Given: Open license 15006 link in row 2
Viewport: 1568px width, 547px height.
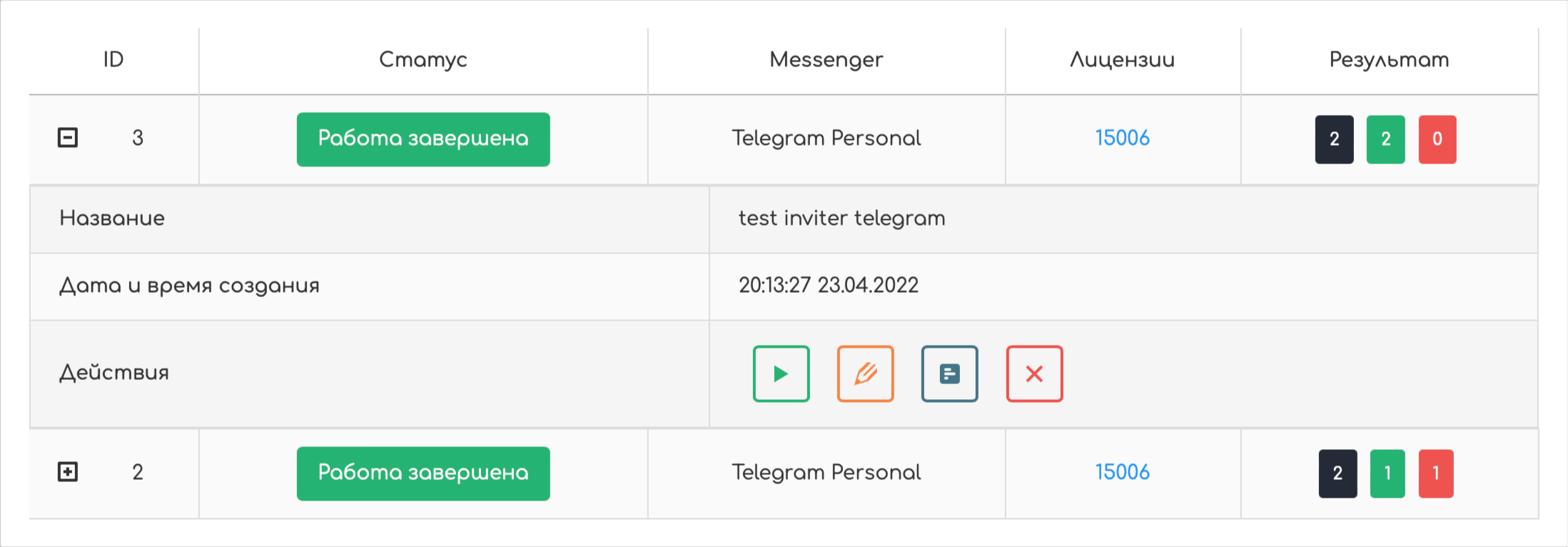Looking at the screenshot, I should tap(1122, 472).
